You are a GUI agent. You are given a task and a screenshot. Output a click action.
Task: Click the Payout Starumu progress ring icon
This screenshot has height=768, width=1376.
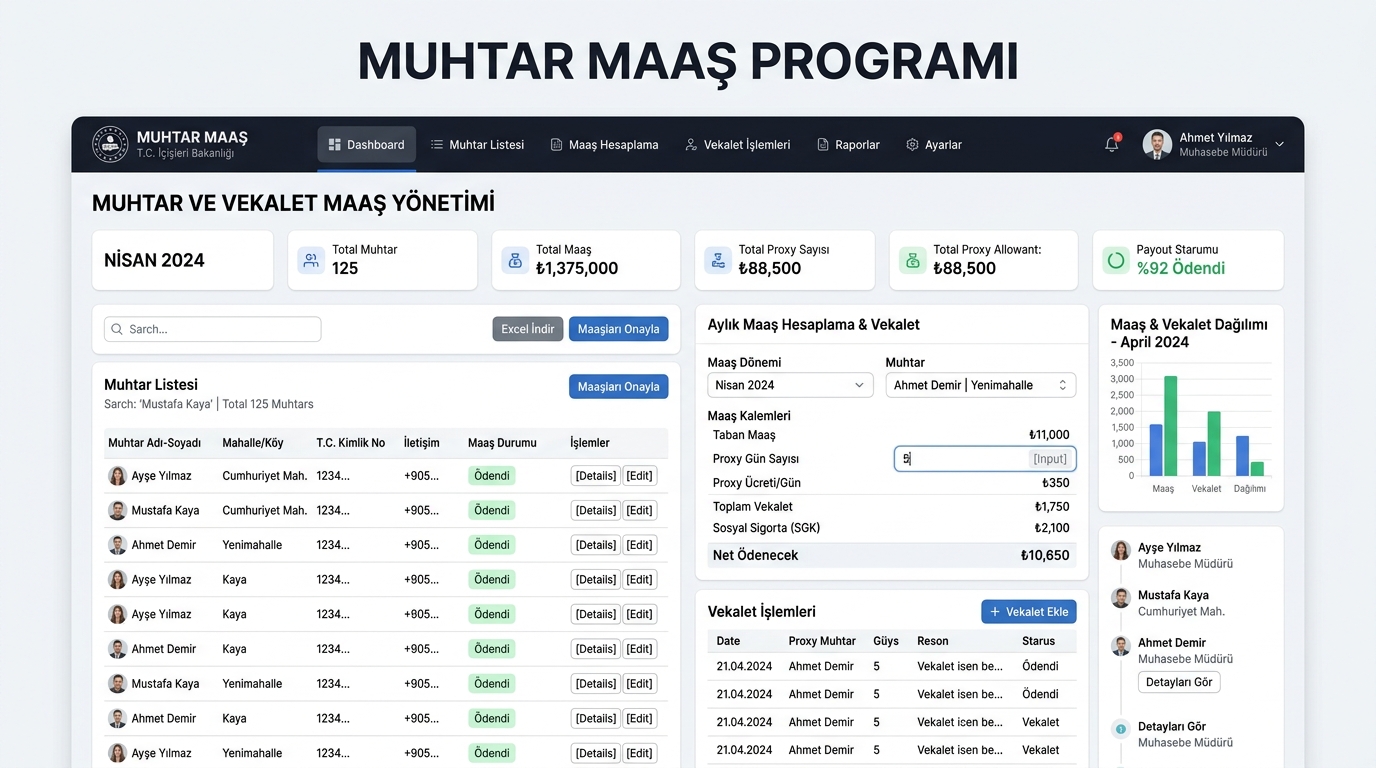1116,261
